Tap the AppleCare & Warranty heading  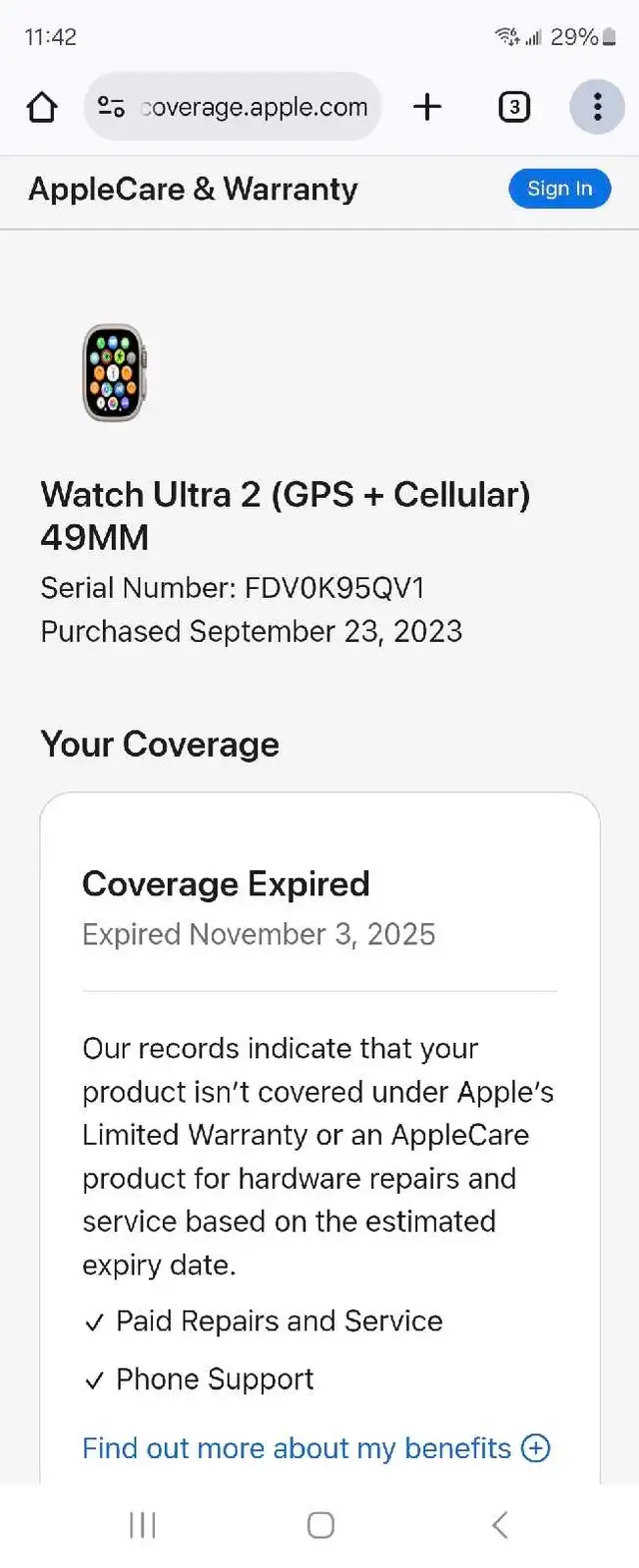pos(193,189)
